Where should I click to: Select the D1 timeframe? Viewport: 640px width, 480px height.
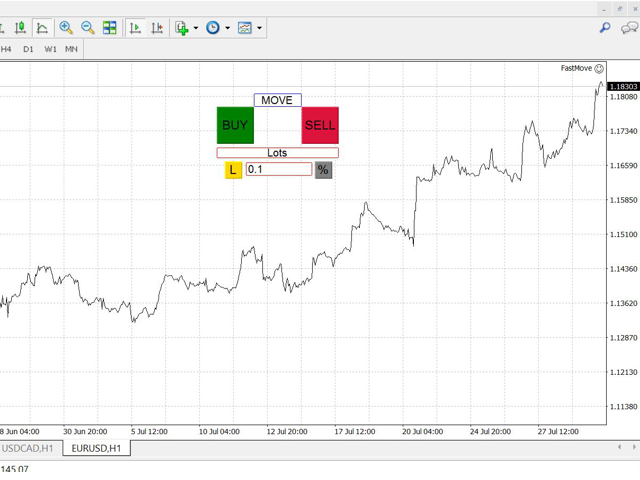click(x=28, y=48)
